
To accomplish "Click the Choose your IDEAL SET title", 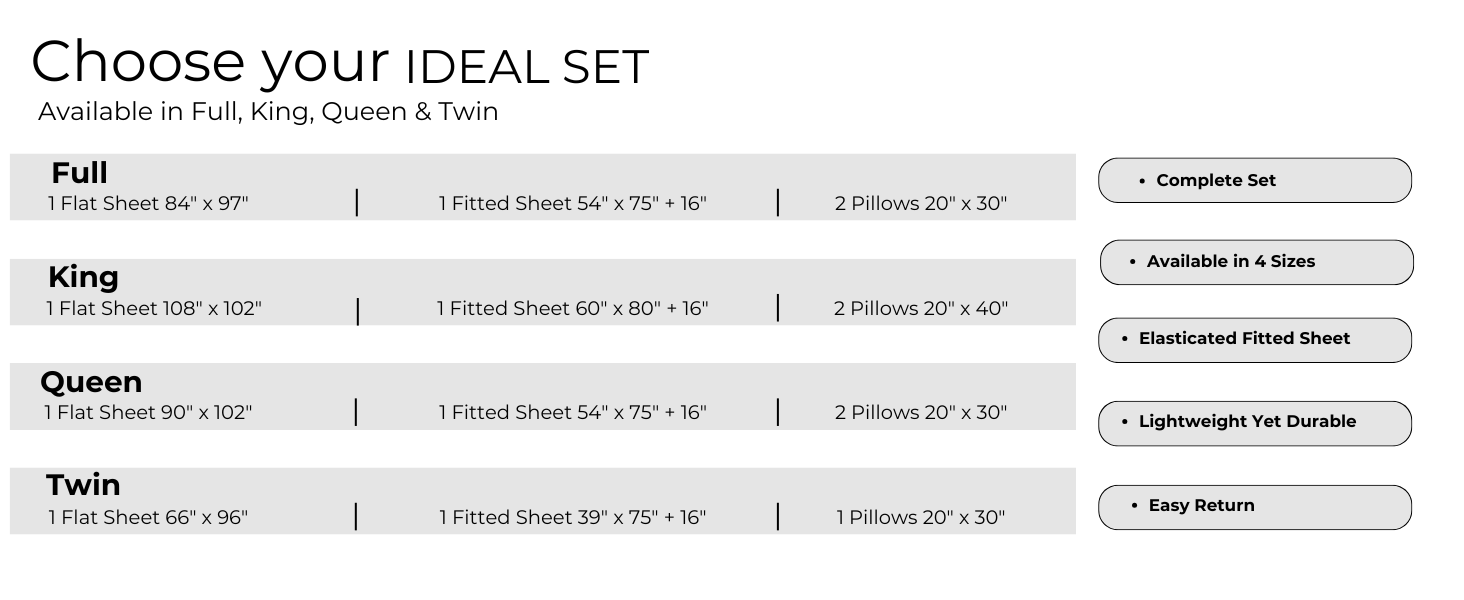I will point(340,62).
